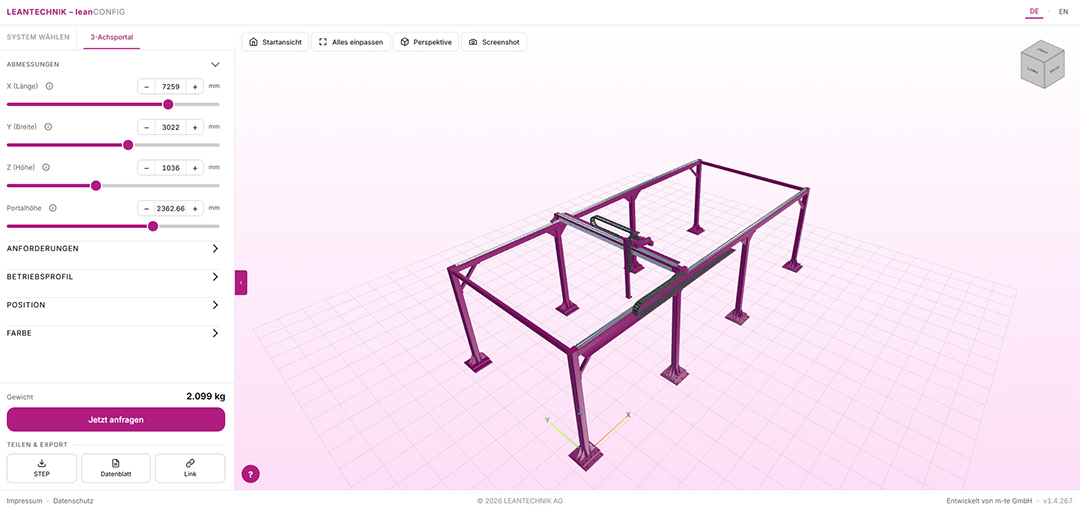
Task: Click the version number v1.4.267
Action: tap(1058, 501)
